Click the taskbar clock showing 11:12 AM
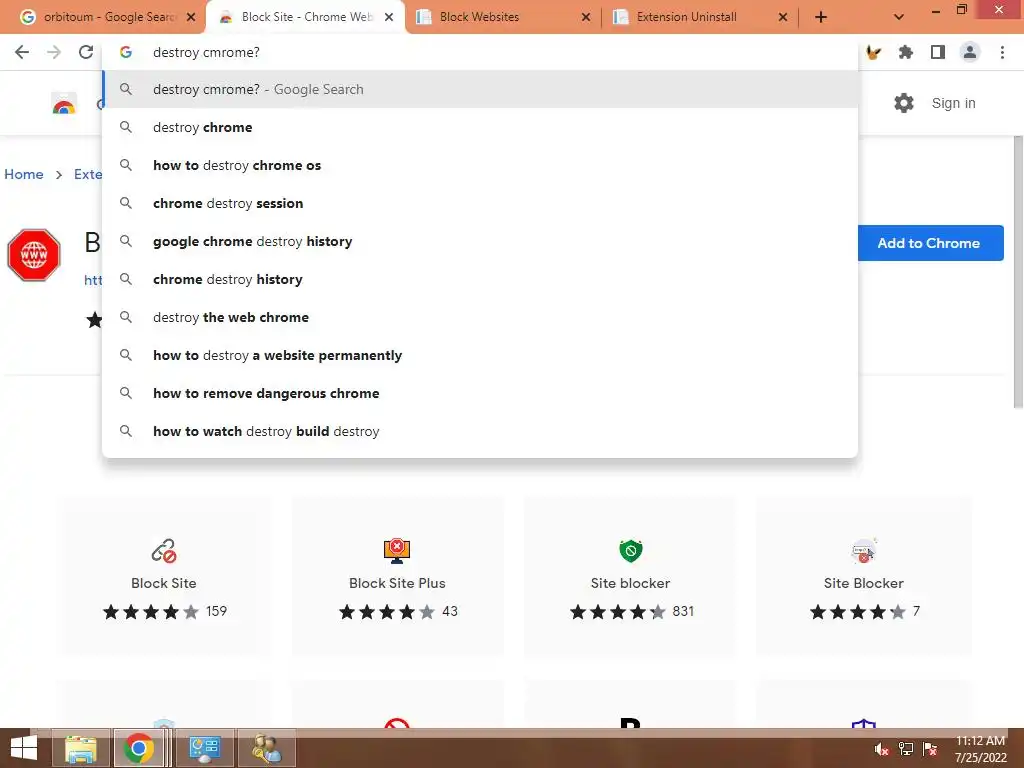 pyautogui.click(x=981, y=749)
